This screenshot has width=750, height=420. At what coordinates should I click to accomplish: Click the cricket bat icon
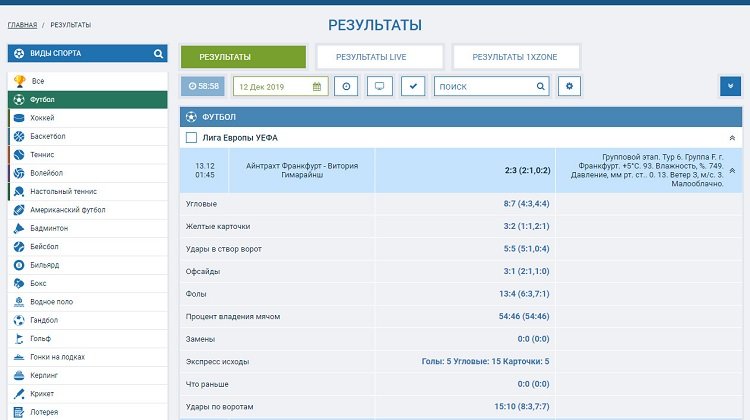point(19,394)
